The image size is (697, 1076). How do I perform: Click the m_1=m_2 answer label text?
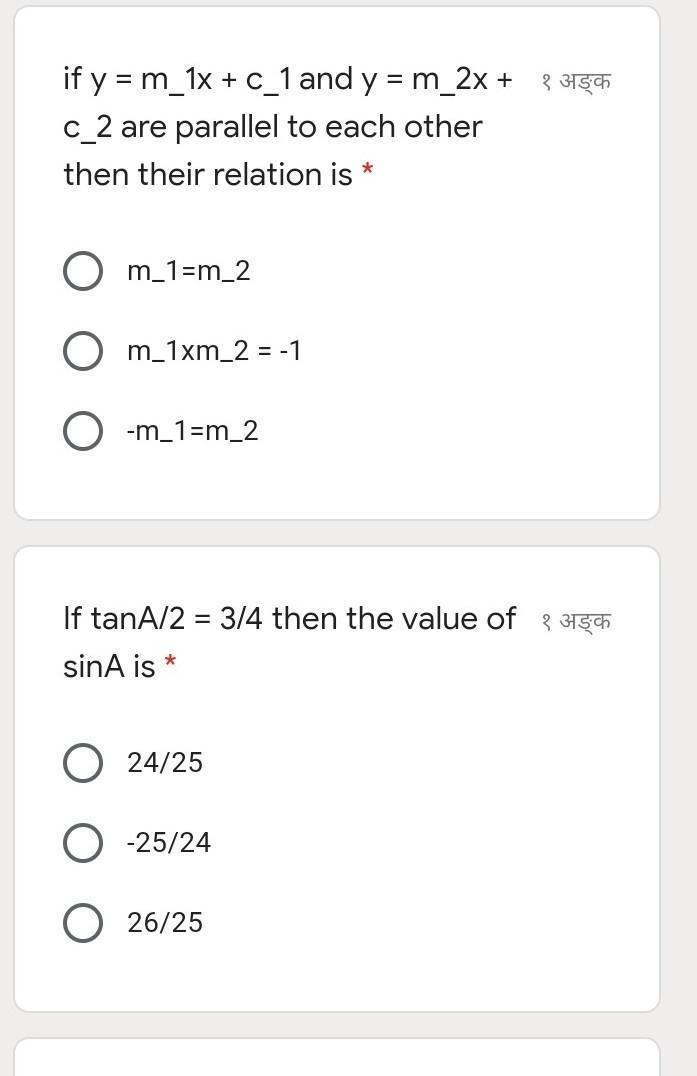(x=188, y=271)
